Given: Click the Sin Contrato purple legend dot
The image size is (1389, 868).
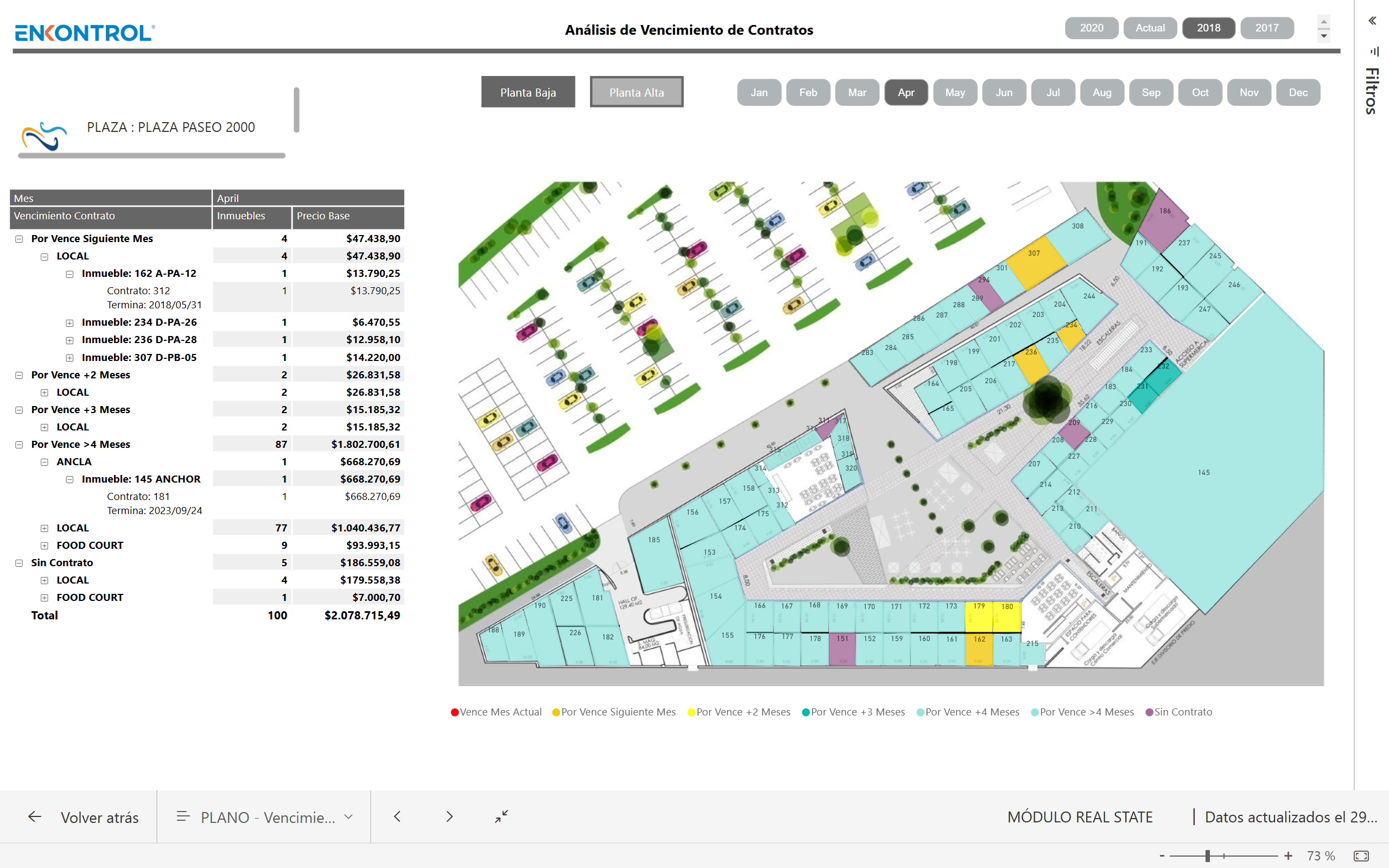Looking at the screenshot, I should pos(1149,712).
